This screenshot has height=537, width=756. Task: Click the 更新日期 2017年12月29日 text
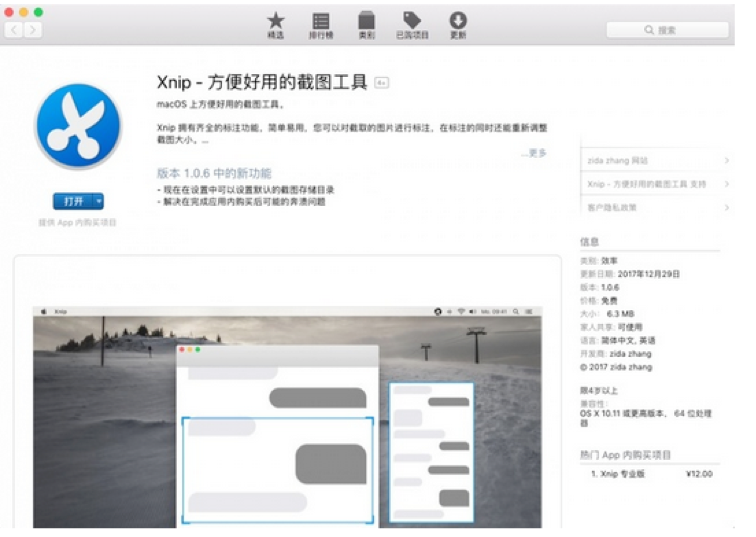pos(630,274)
